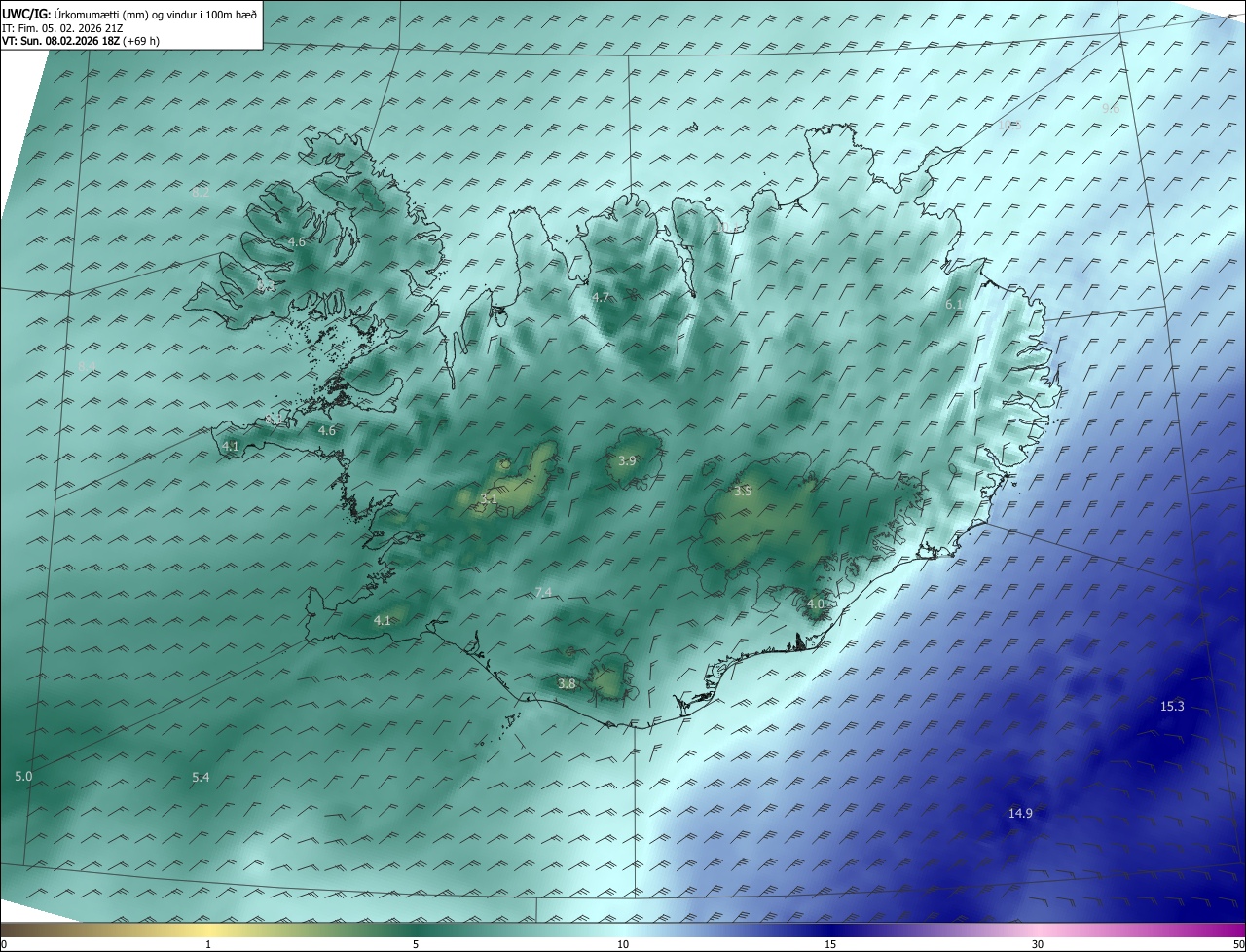Click the "1" tick on the color scale

tap(209, 944)
